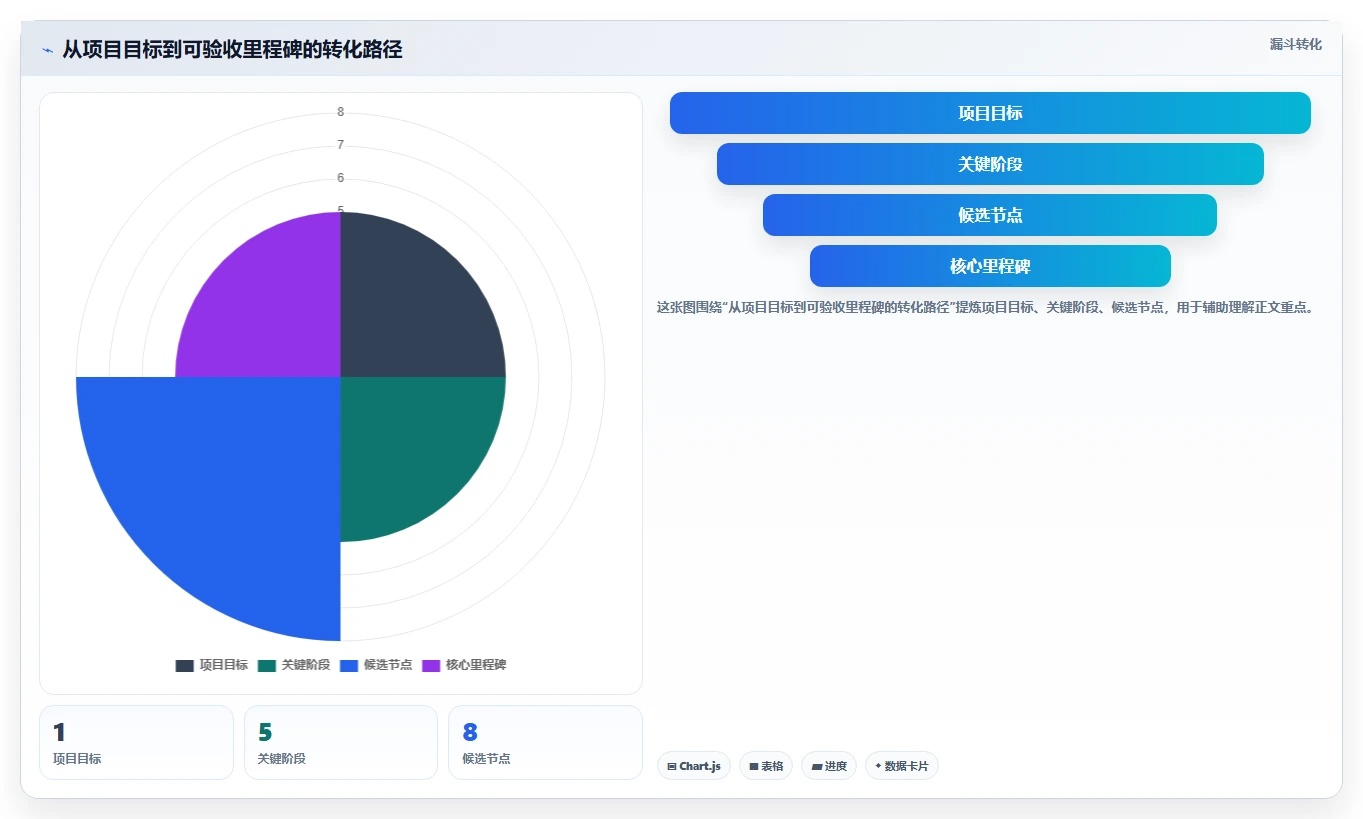Screen dimensions: 1363x819
Task: Click the teal green segment of the polar chart
Action: tap(410, 445)
